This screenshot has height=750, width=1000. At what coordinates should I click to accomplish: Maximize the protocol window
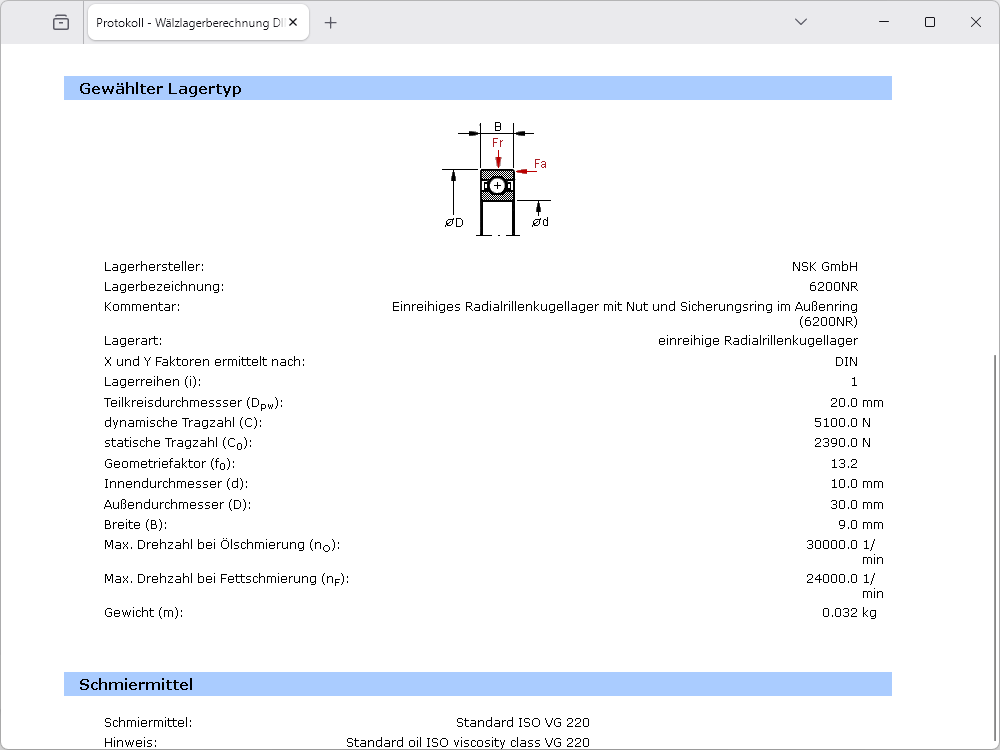coord(930,22)
